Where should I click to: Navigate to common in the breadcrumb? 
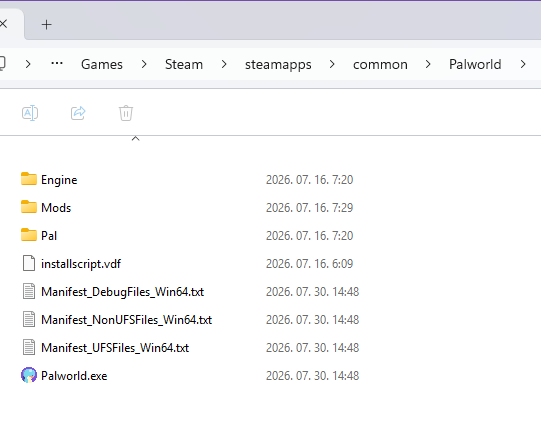tap(380, 65)
